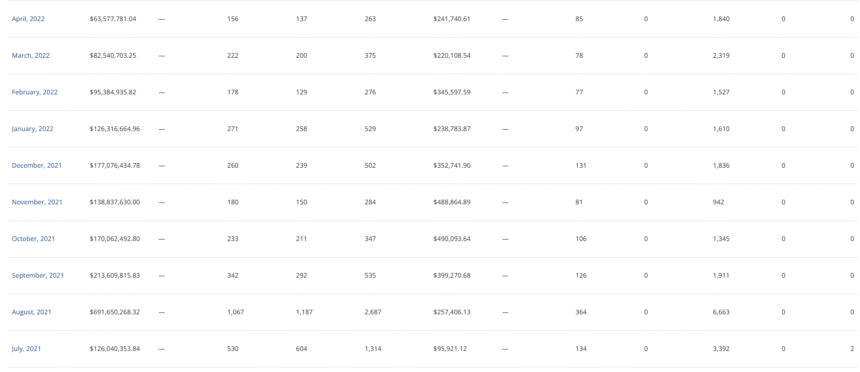The width and height of the screenshot is (860, 372).
Task: Open the January, 2022 month link
Action: tap(32, 129)
